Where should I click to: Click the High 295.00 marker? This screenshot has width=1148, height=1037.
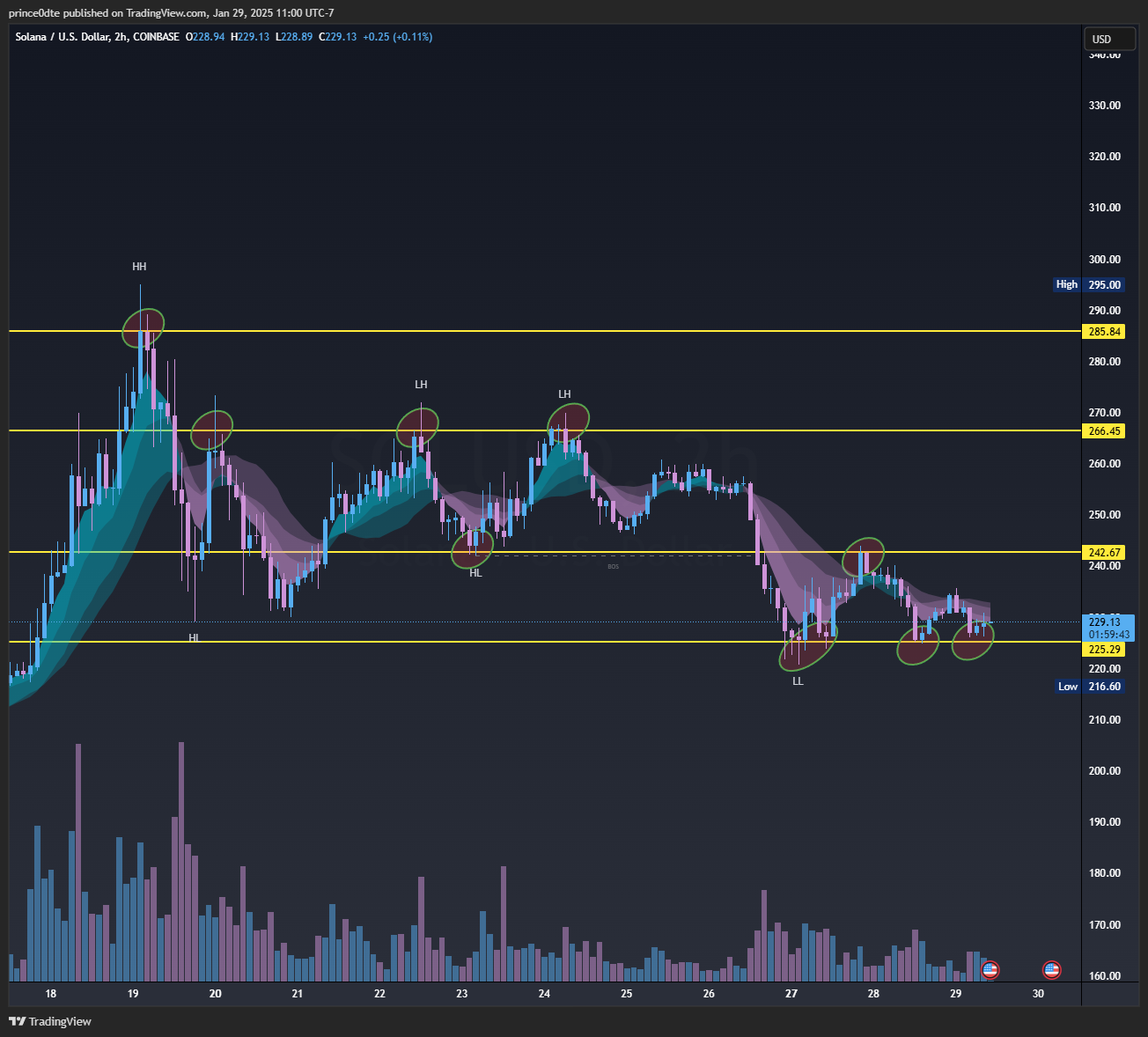click(1089, 284)
